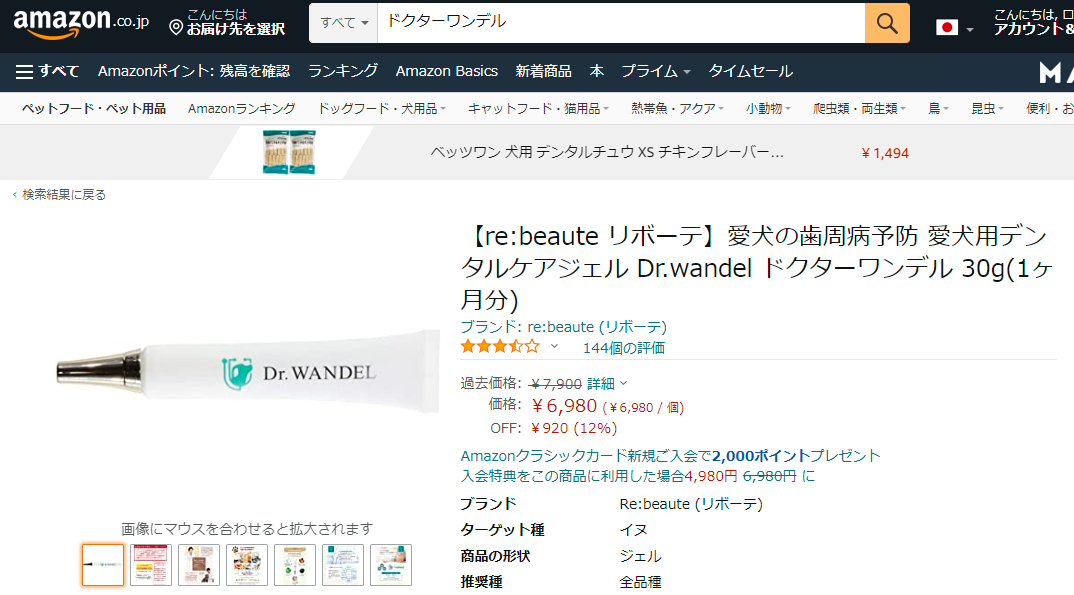Expand キャットフード・猫用品 category dropdown

[538, 108]
